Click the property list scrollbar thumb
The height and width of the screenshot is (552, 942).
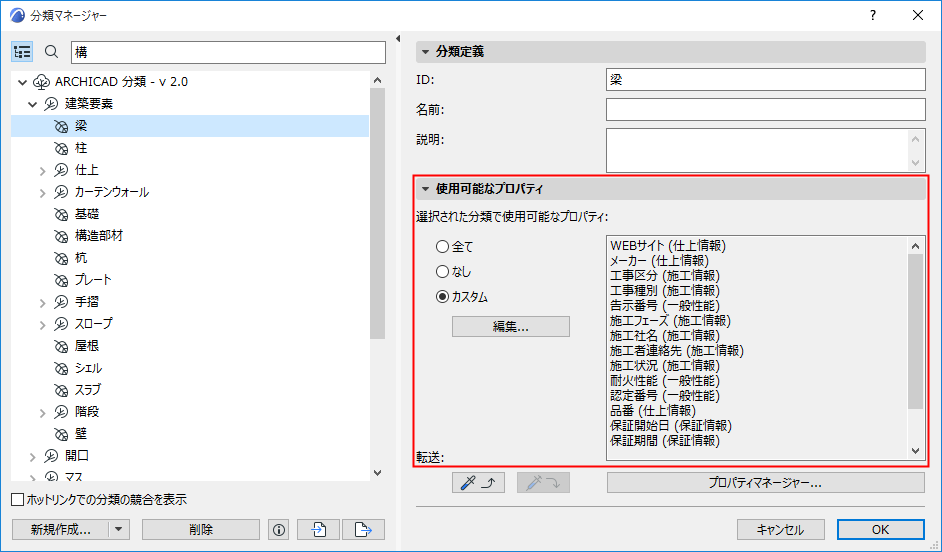pos(916,331)
